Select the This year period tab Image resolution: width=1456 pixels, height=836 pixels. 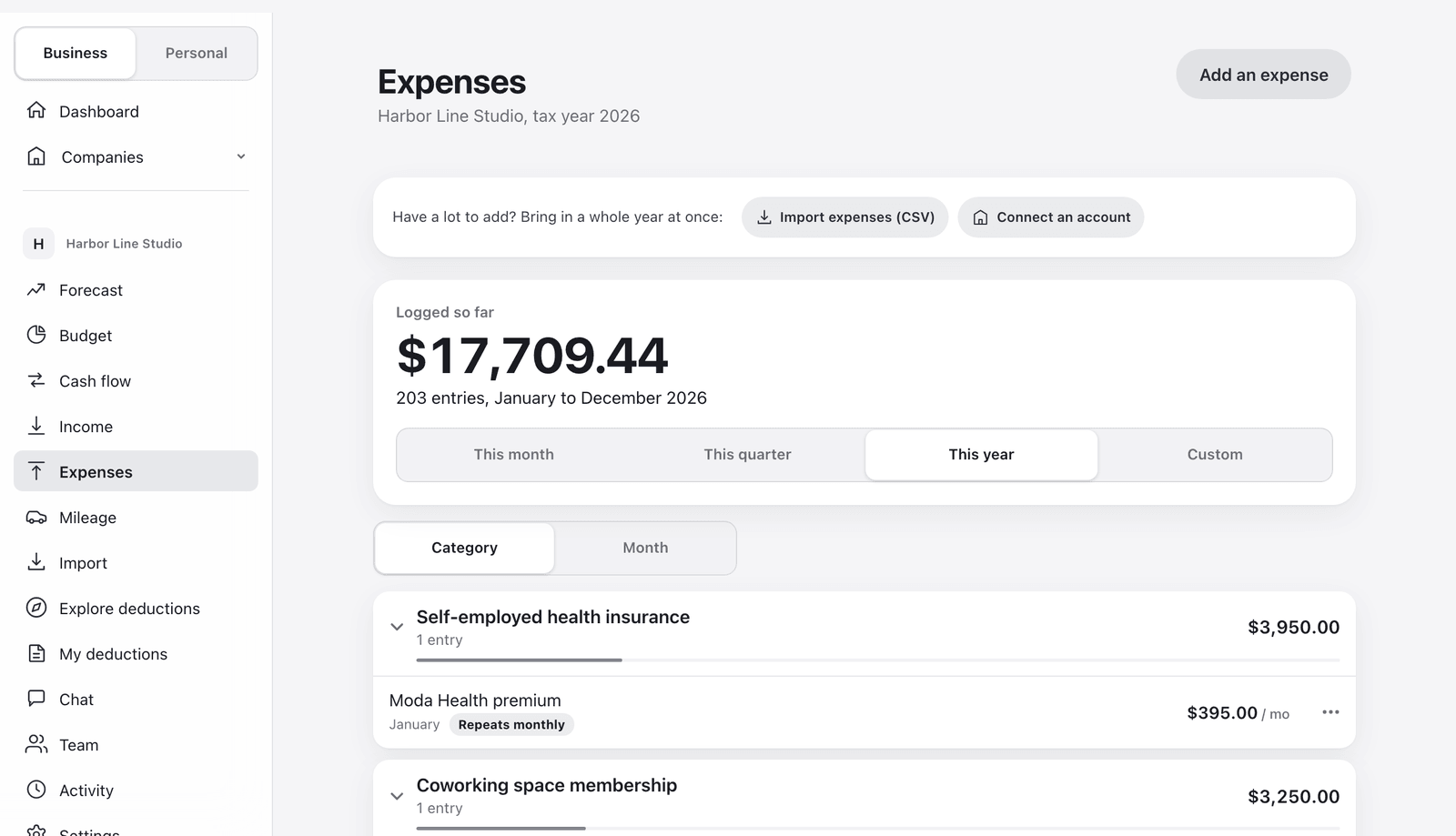click(x=981, y=454)
